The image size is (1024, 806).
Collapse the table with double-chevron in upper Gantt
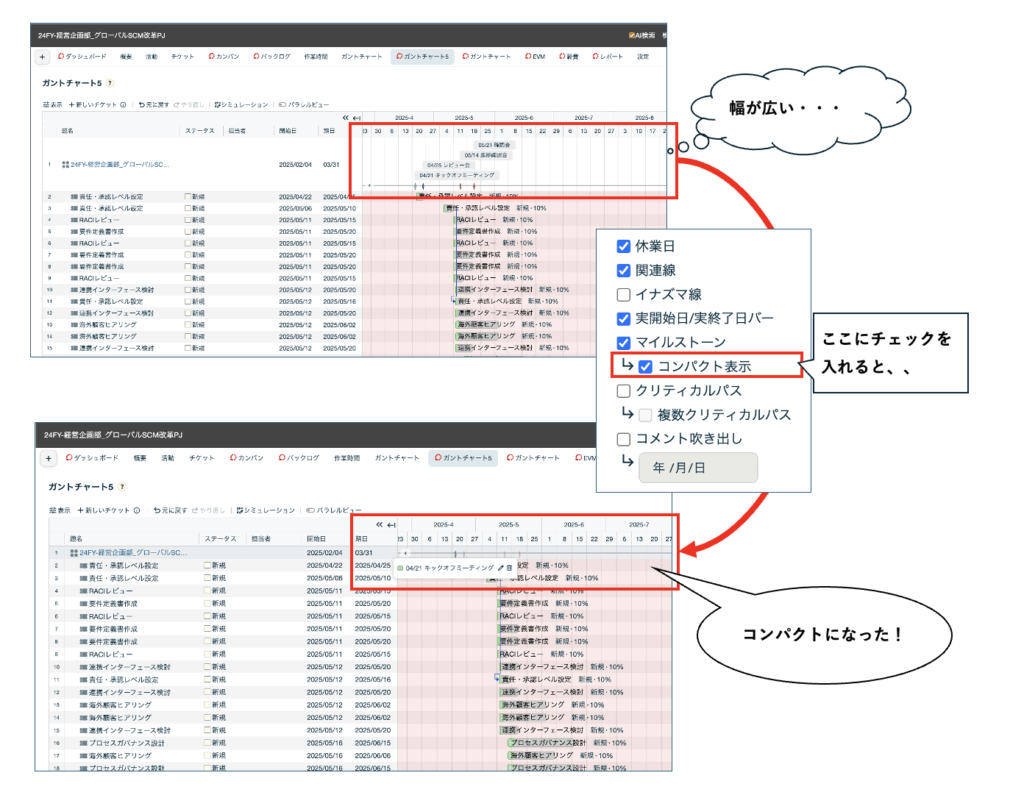pyautogui.click(x=345, y=117)
